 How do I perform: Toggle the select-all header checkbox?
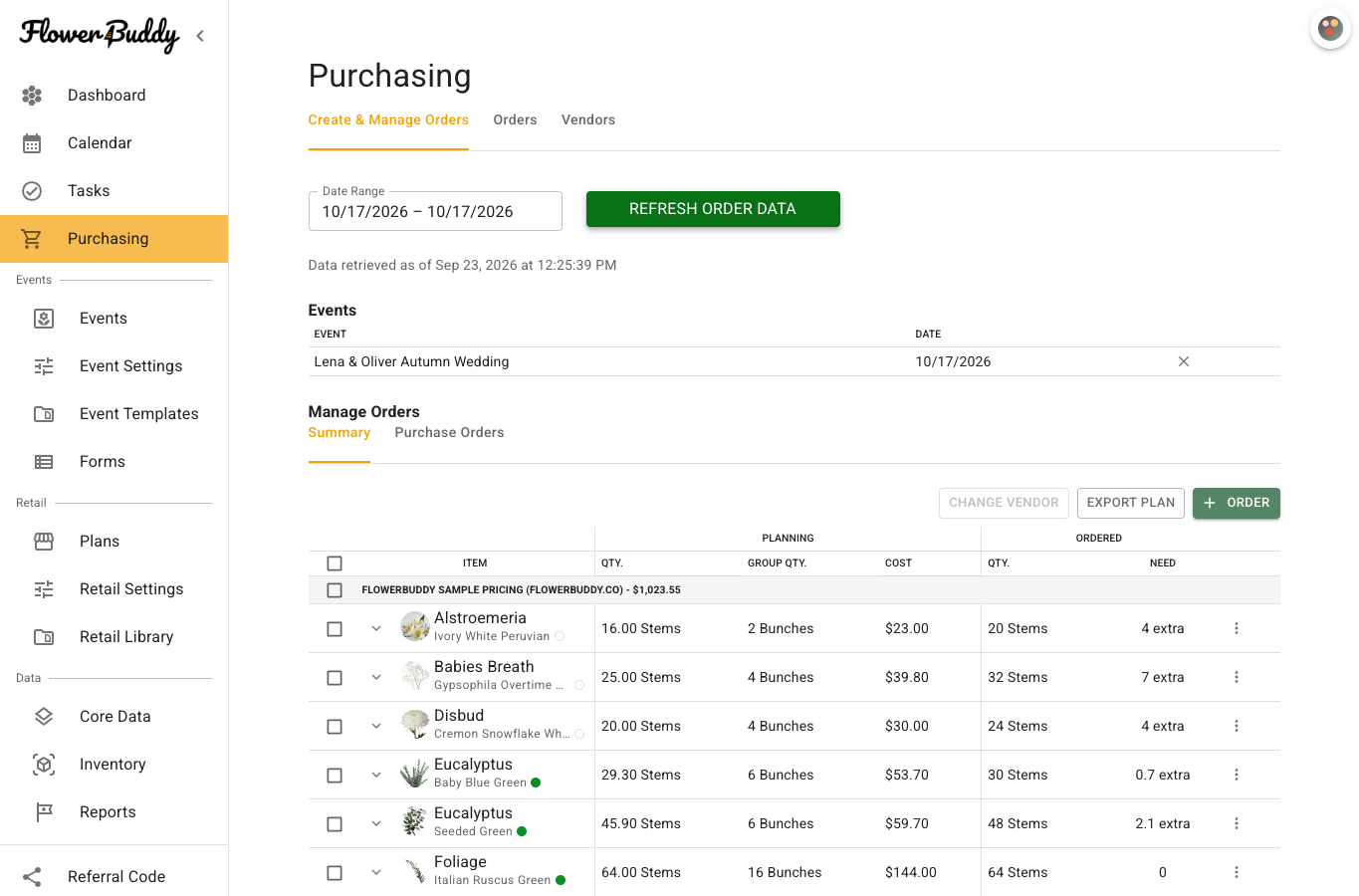[335, 563]
